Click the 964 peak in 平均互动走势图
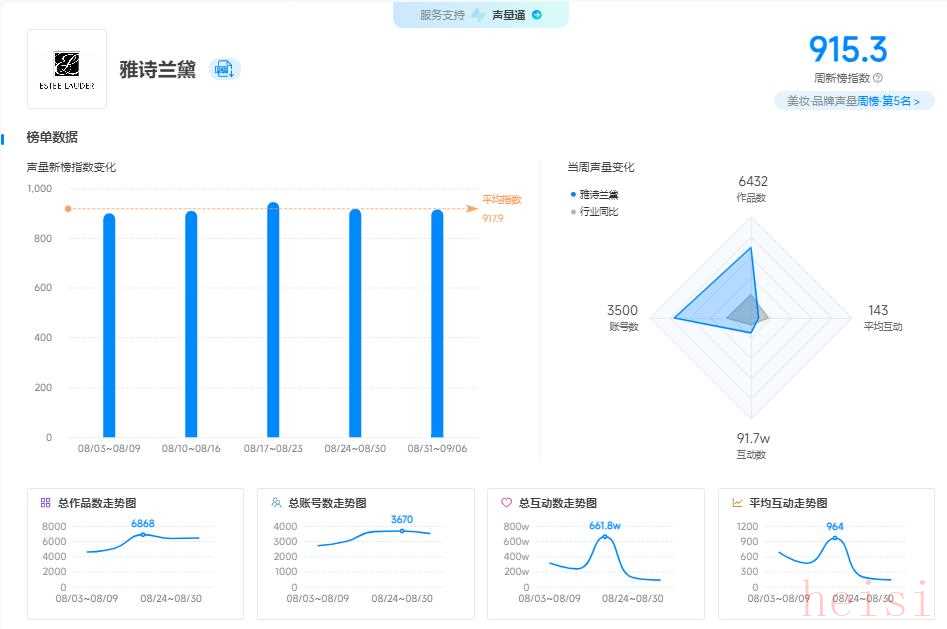Image resolution: width=947 pixels, height=629 pixels. pyautogui.click(x=835, y=537)
